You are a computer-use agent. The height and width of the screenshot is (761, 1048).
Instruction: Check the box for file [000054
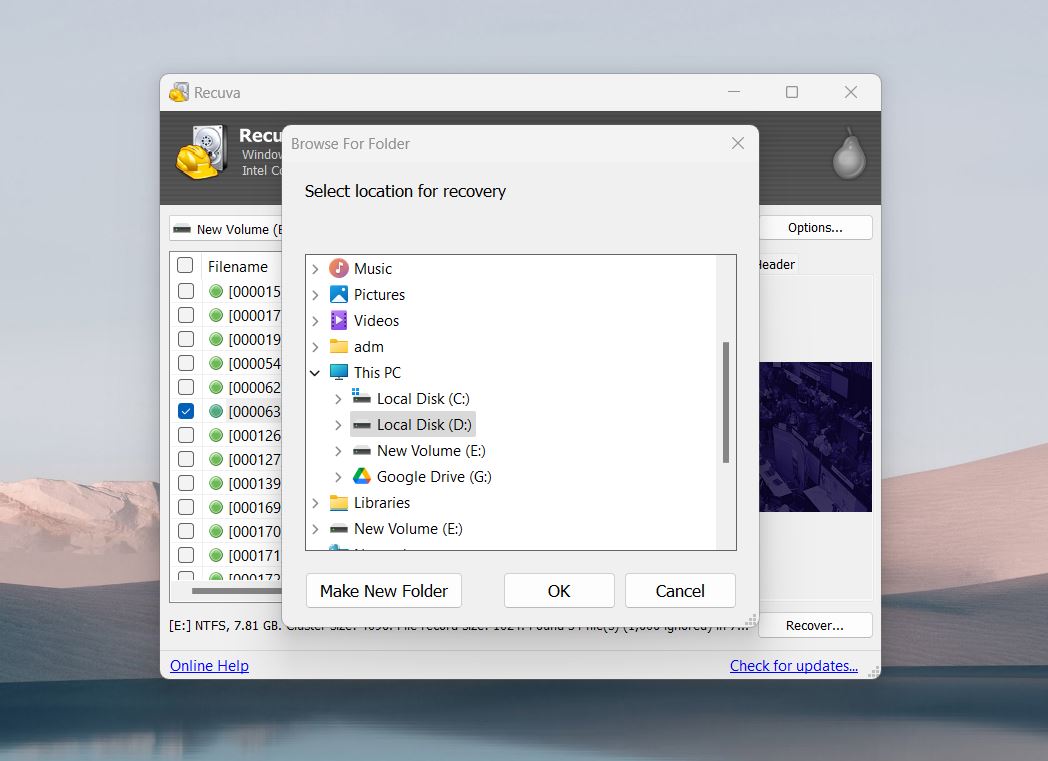click(x=186, y=363)
